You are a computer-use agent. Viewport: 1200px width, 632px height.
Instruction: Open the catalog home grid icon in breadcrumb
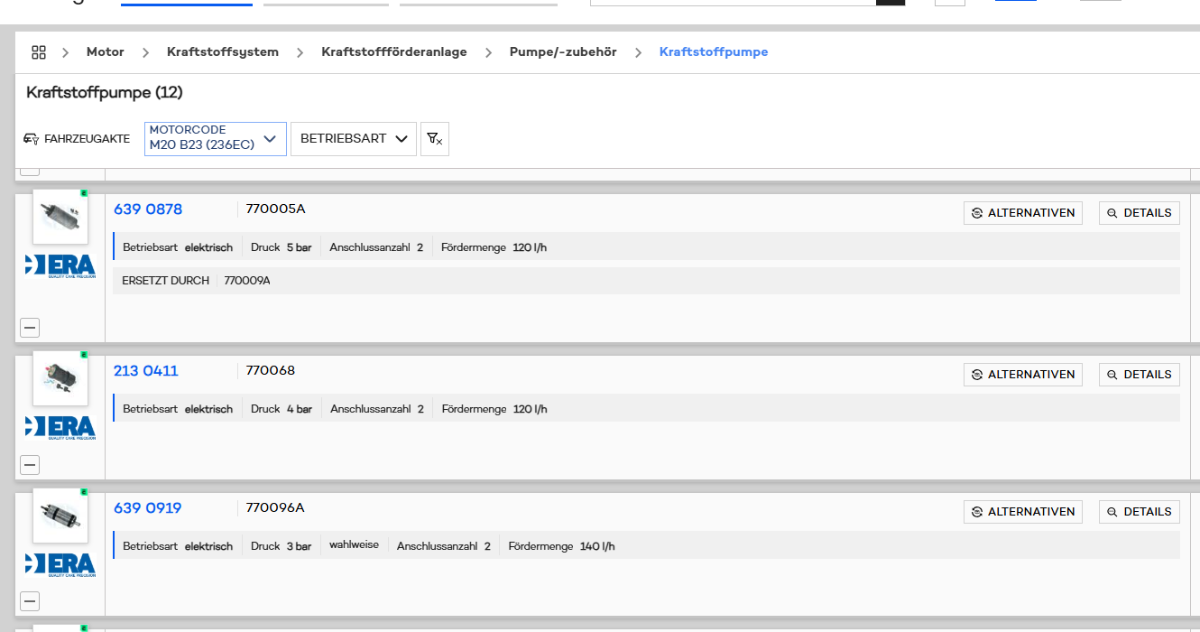click(x=39, y=52)
